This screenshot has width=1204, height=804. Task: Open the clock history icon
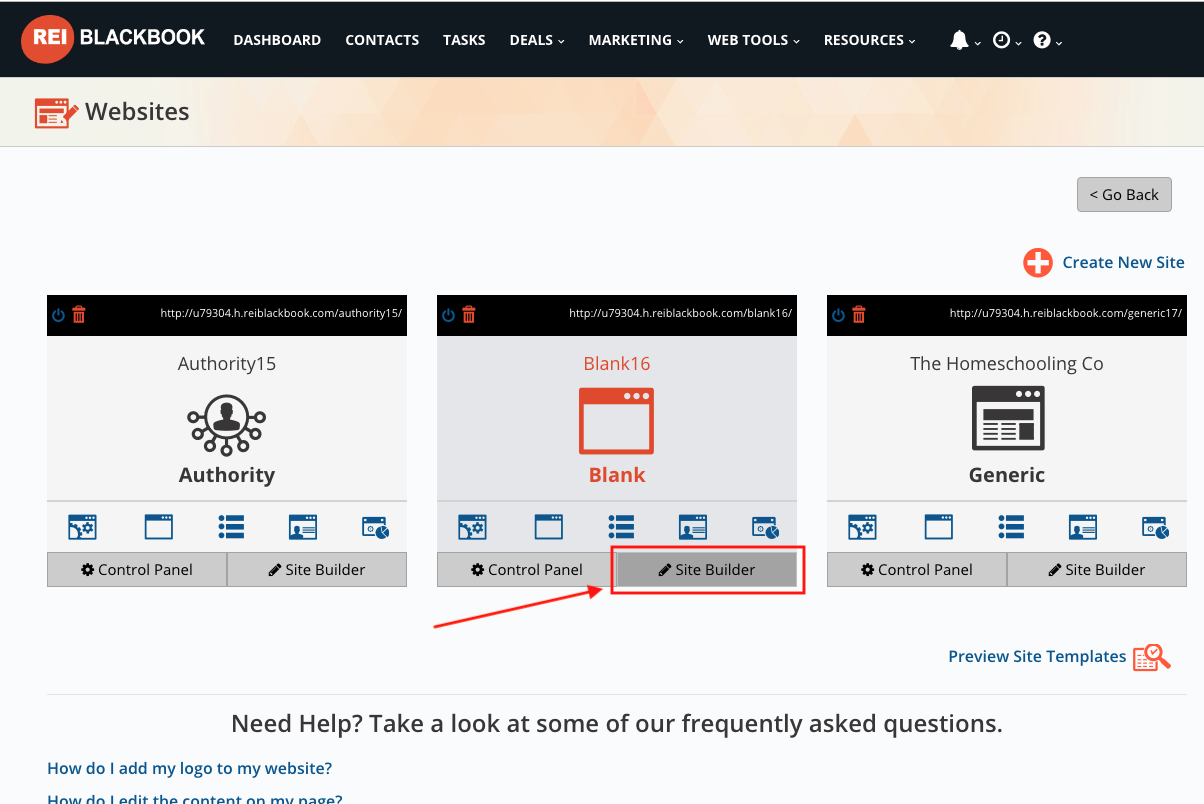pos(1001,40)
